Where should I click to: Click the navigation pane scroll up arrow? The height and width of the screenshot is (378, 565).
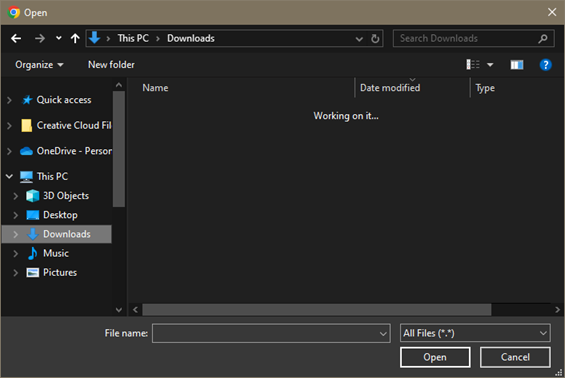pyautogui.click(x=119, y=85)
